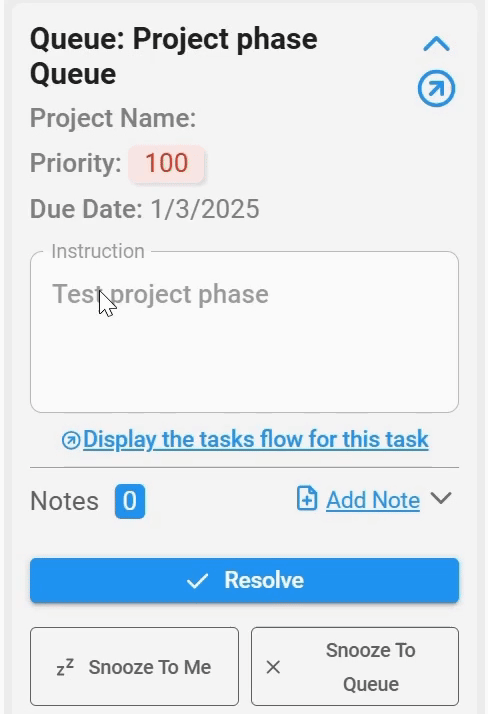This screenshot has width=488, height=714.
Task: Focus the Instruction text area
Action: point(244,332)
